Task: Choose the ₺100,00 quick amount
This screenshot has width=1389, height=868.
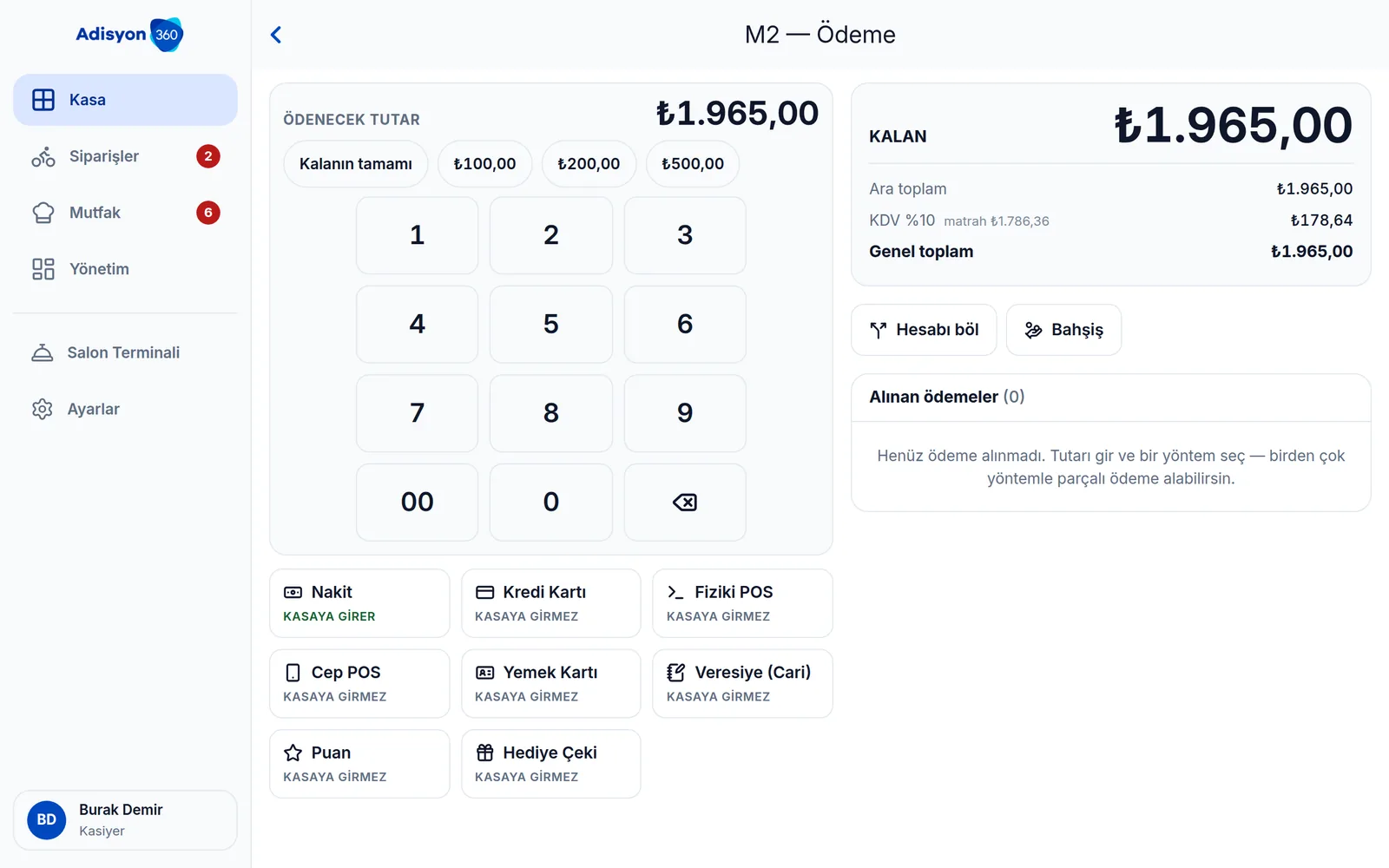Action: [x=484, y=164]
